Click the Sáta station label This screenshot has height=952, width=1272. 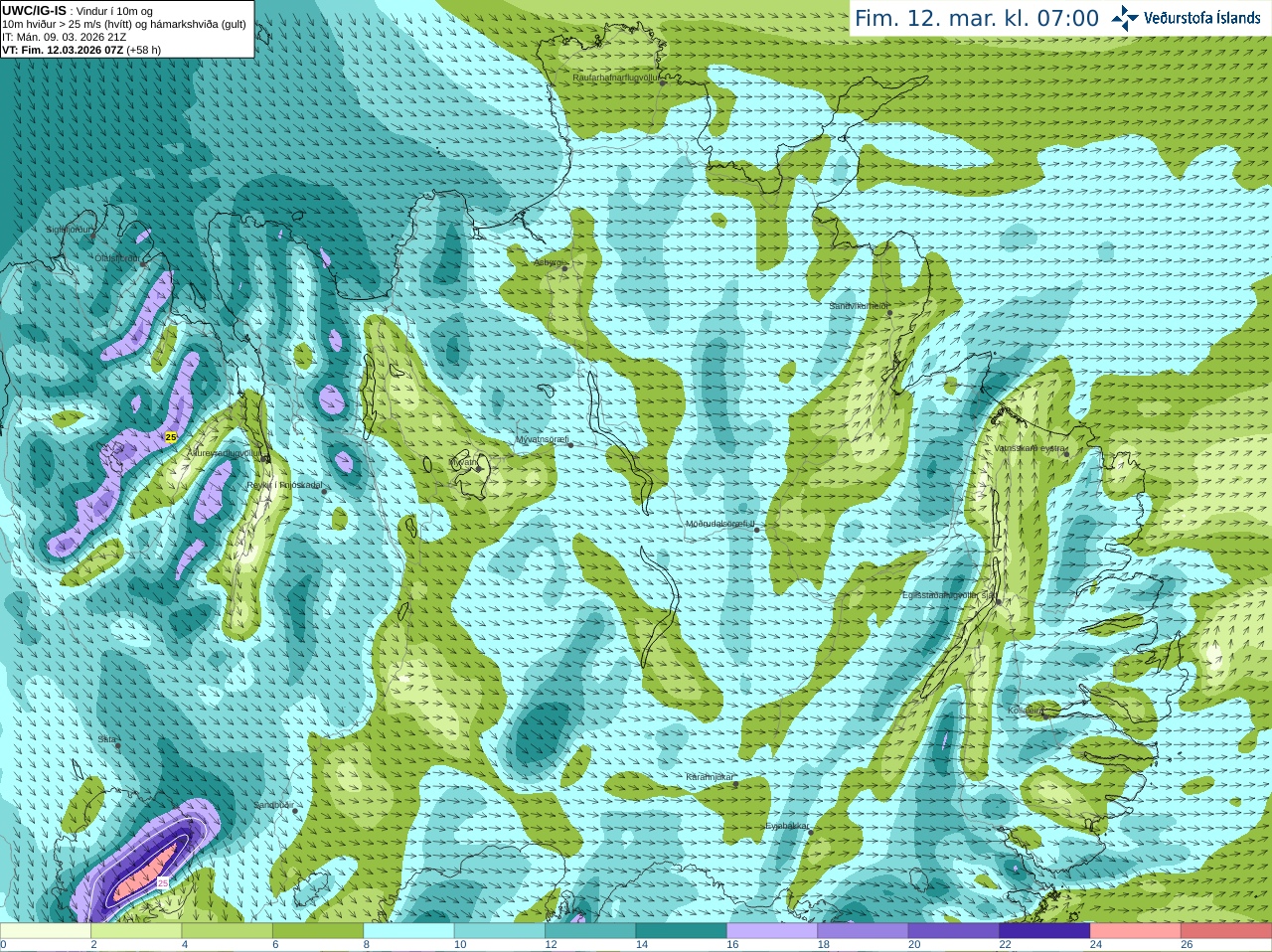[107, 739]
